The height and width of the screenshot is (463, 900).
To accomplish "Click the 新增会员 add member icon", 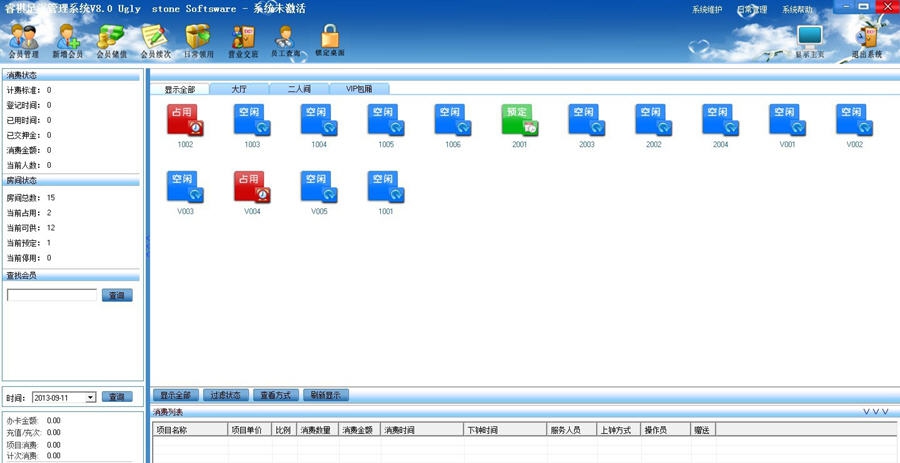I will tap(68, 40).
